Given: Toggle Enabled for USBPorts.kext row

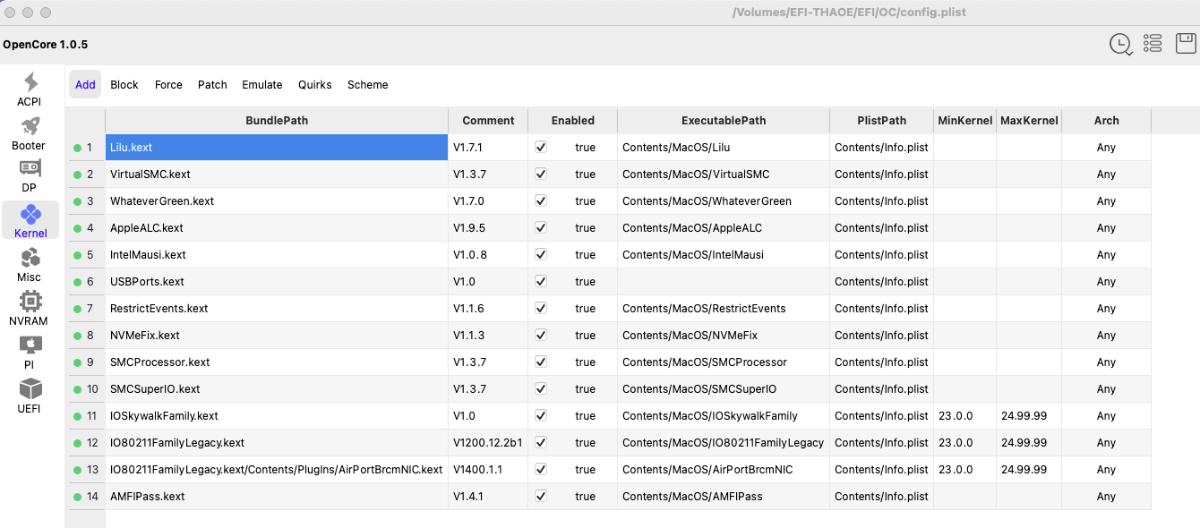Looking at the screenshot, I should point(541,282).
